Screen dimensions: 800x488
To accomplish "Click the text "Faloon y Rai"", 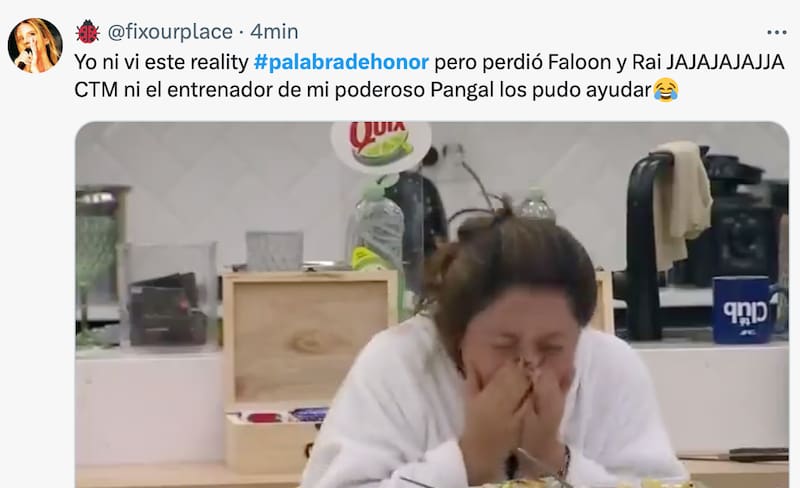I will coord(604,62).
